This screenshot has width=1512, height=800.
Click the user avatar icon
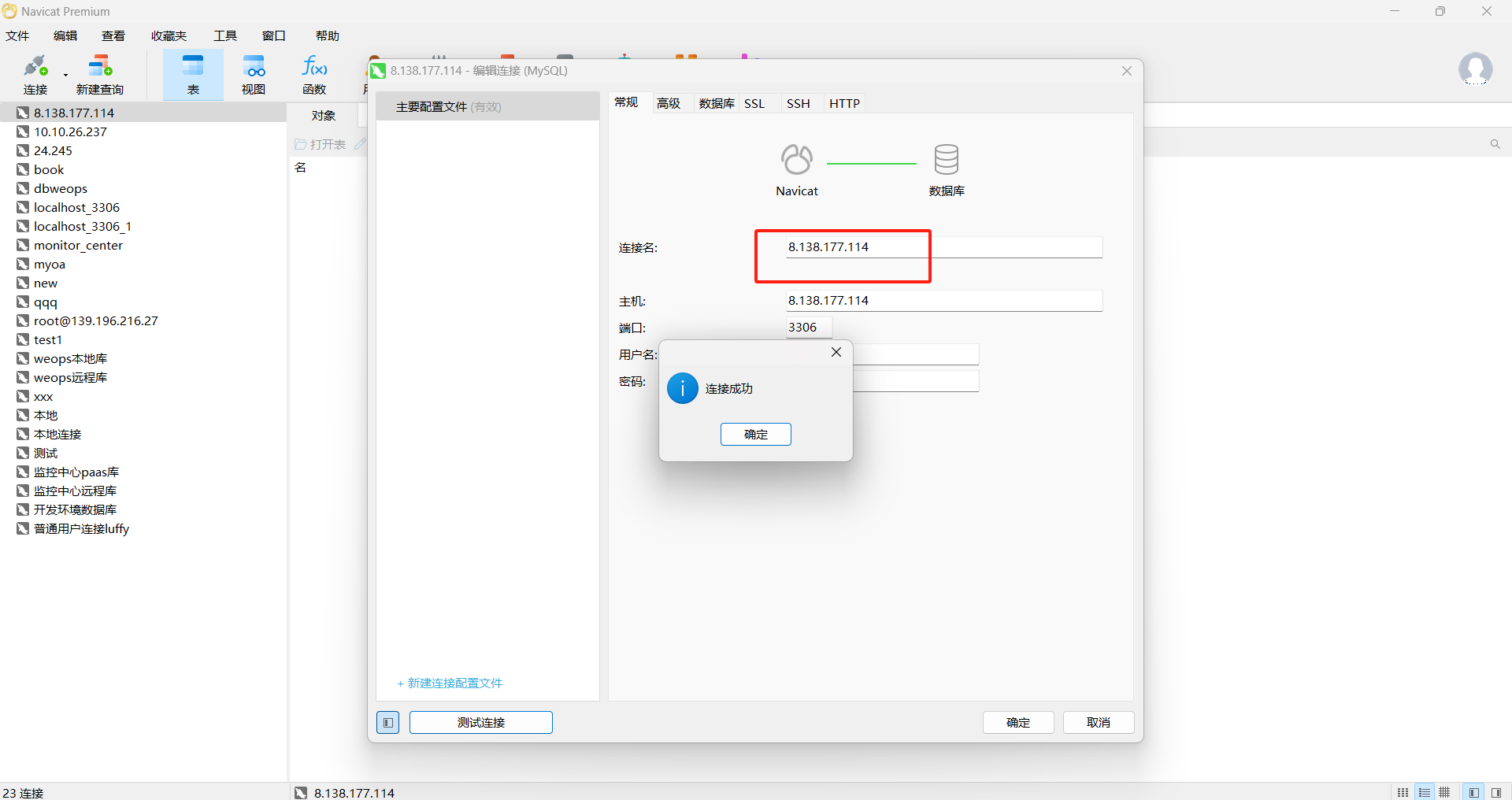(1475, 69)
